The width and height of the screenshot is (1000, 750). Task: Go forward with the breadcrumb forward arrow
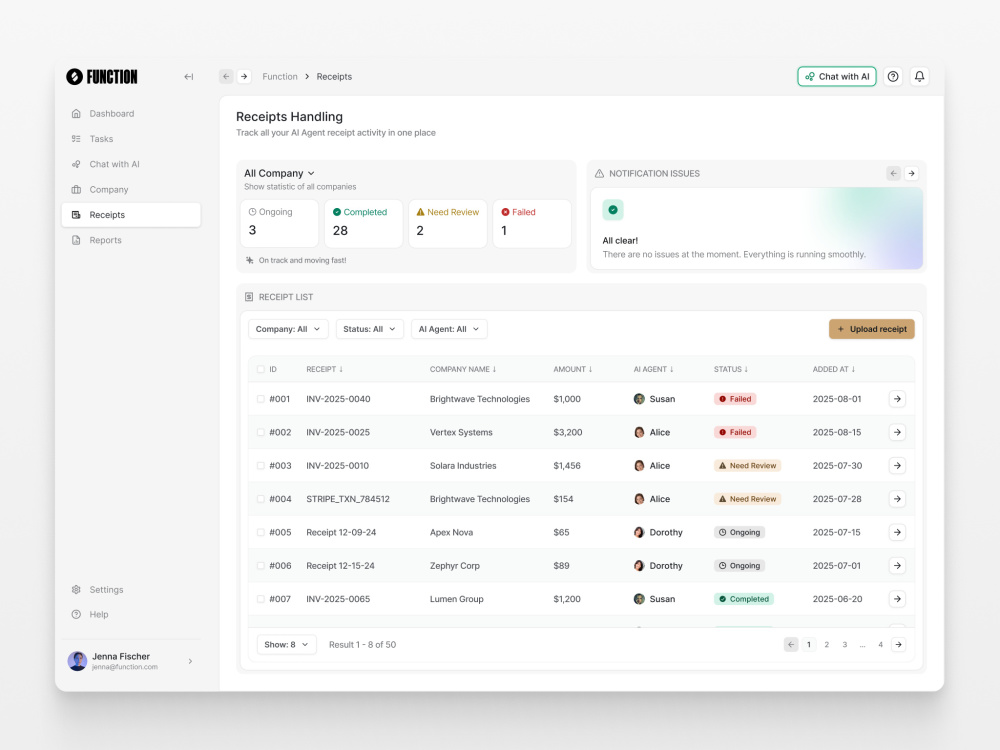click(244, 77)
